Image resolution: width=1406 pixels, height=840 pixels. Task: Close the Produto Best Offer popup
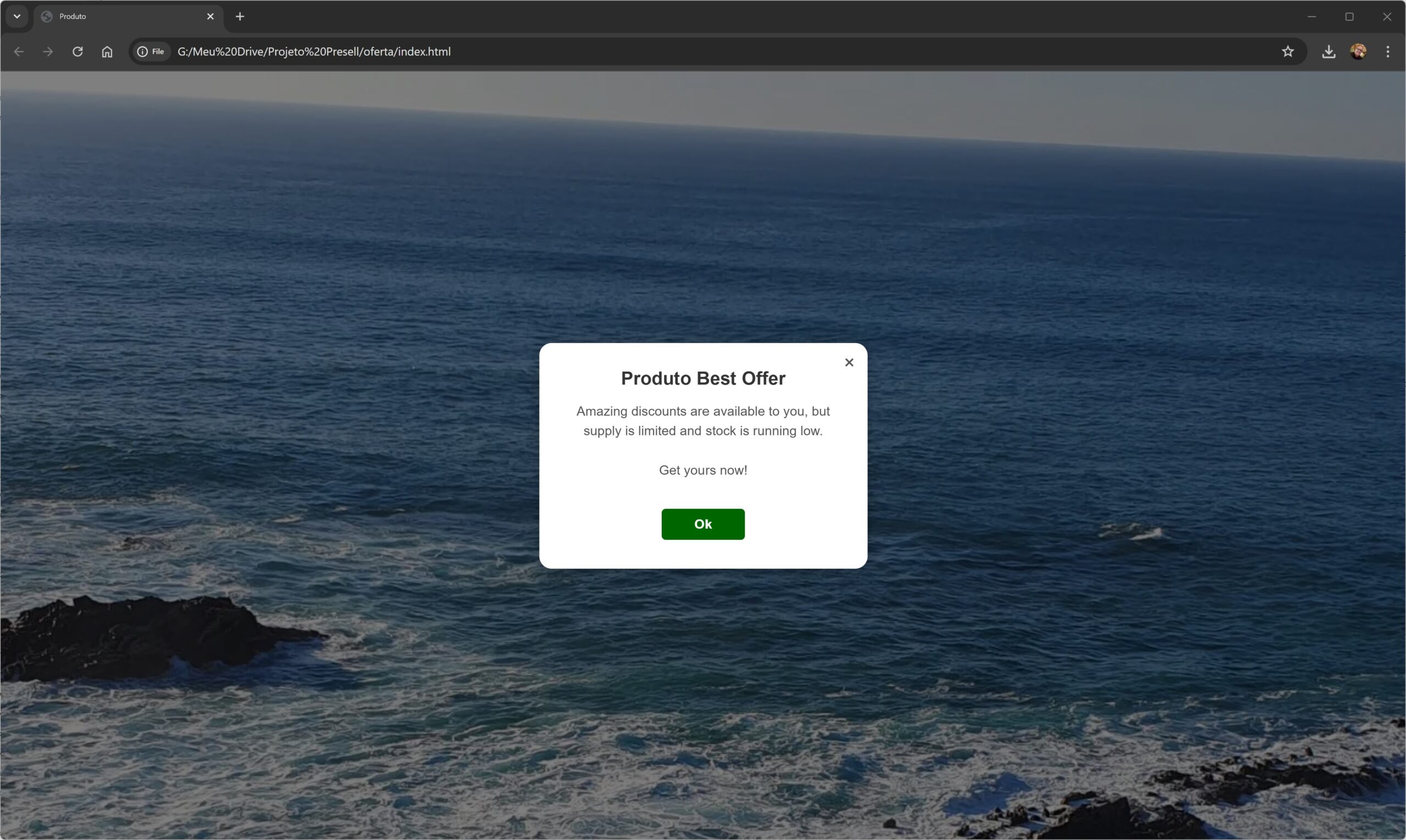pos(849,362)
